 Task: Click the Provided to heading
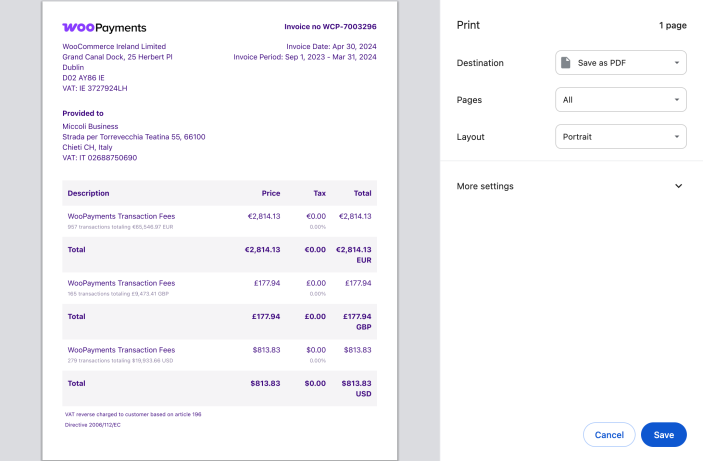83,113
